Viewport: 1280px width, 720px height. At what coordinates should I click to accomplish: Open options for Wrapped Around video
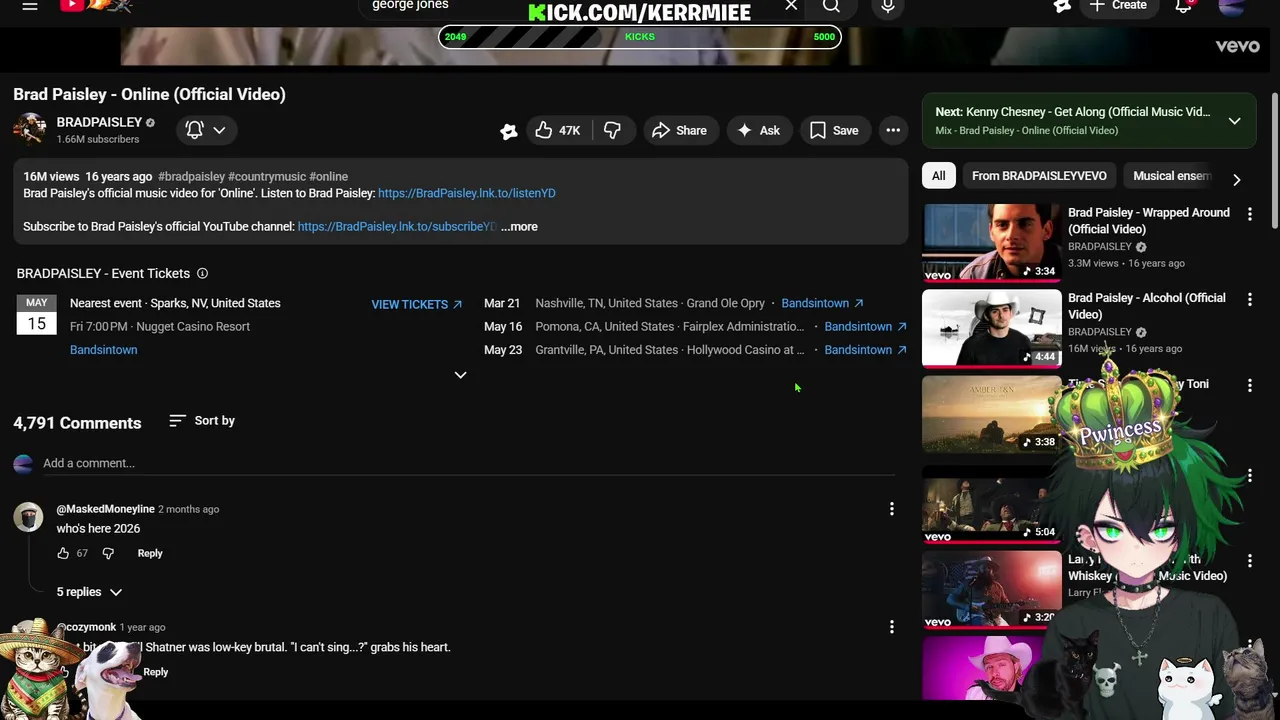pyautogui.click(x=1250, y=214)
